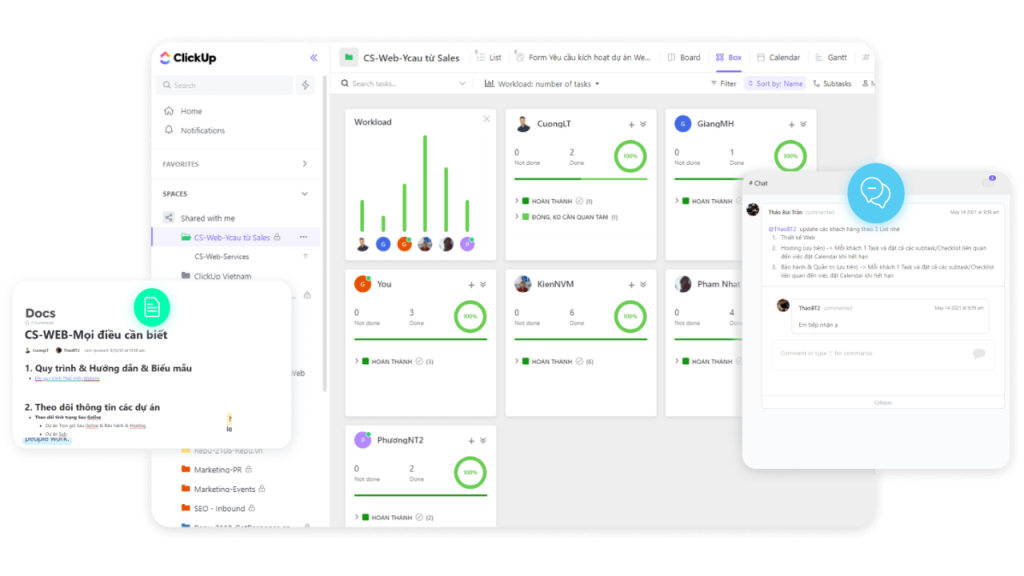This screenshot has width=1024, height=576.
Task: Open the Search tasks dropdown chevron
Action: [x=462, y=84]
